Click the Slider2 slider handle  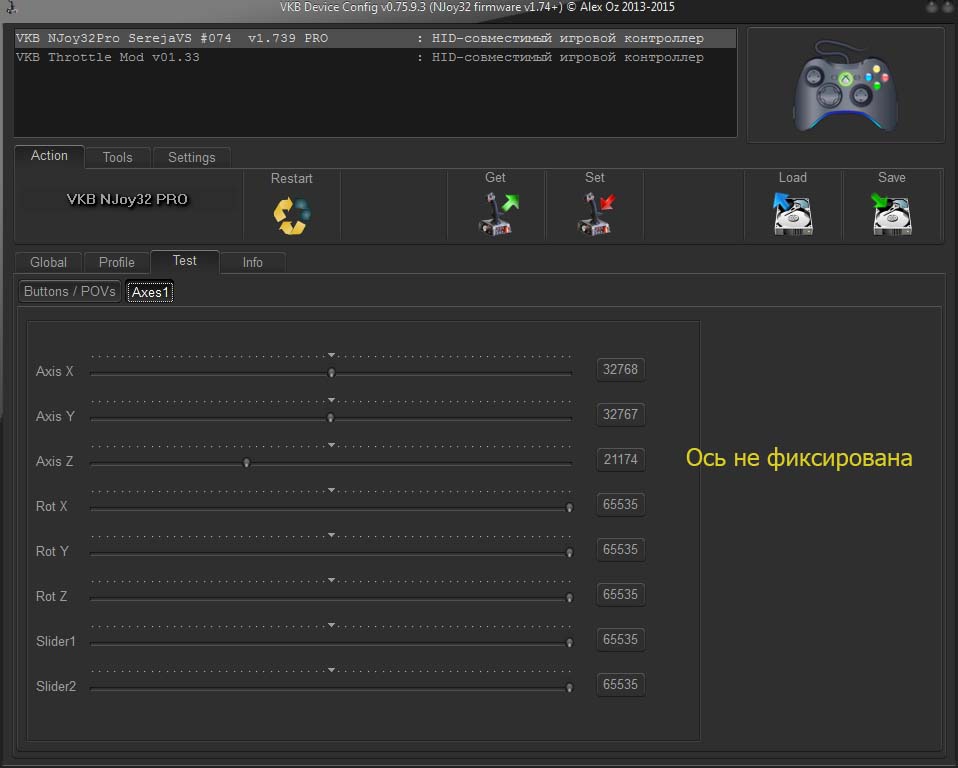(x=569, y=687)
